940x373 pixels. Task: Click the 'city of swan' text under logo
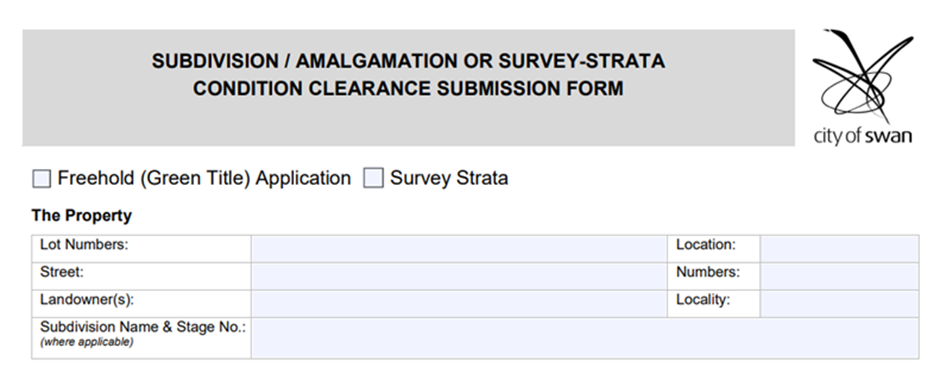point(863,136)
